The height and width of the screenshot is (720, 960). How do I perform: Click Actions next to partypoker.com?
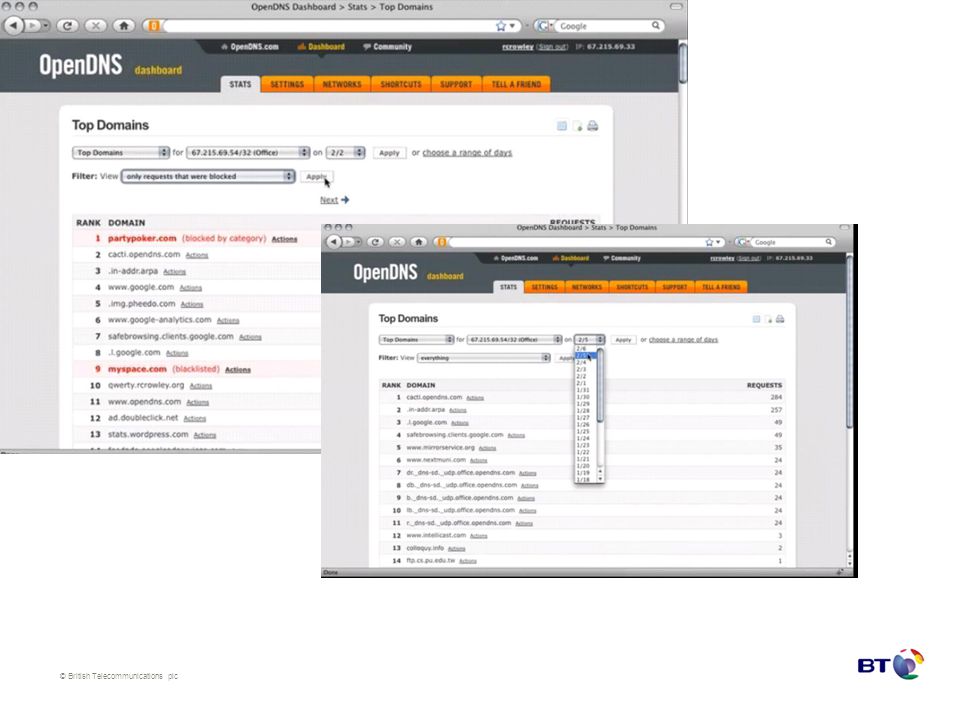(284, 239)
